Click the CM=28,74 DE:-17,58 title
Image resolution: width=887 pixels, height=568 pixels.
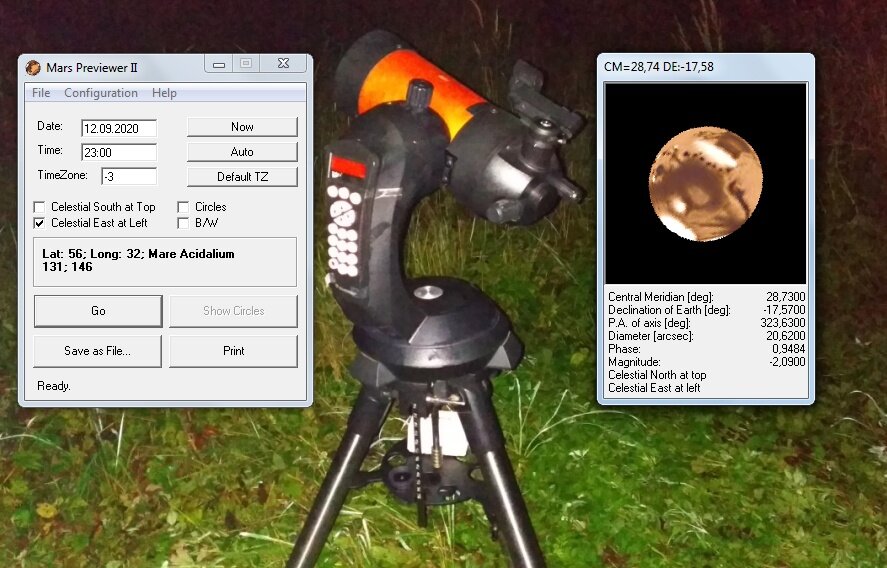658,67
